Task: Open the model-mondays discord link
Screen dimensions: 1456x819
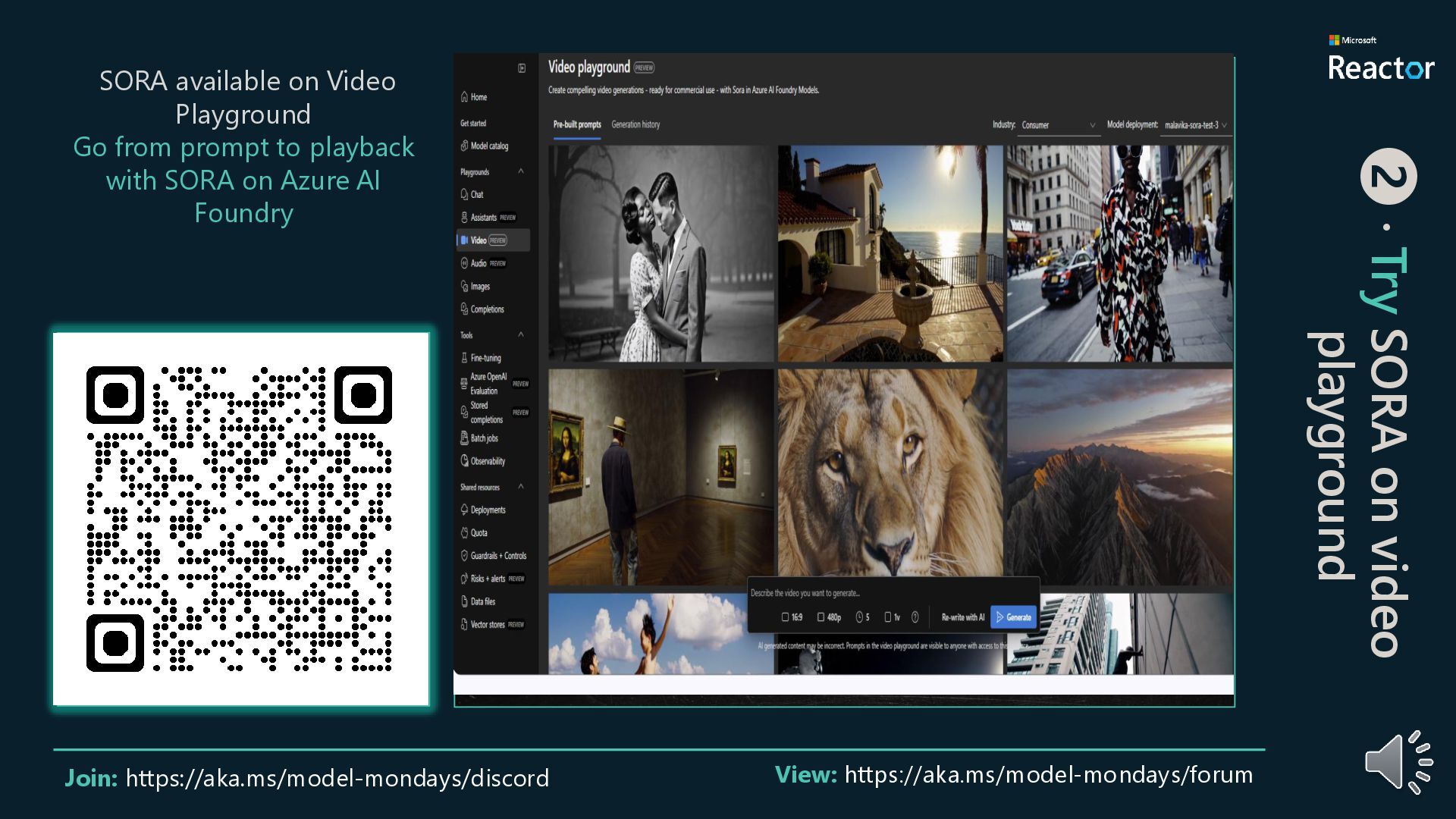Action: click(337, 778)
